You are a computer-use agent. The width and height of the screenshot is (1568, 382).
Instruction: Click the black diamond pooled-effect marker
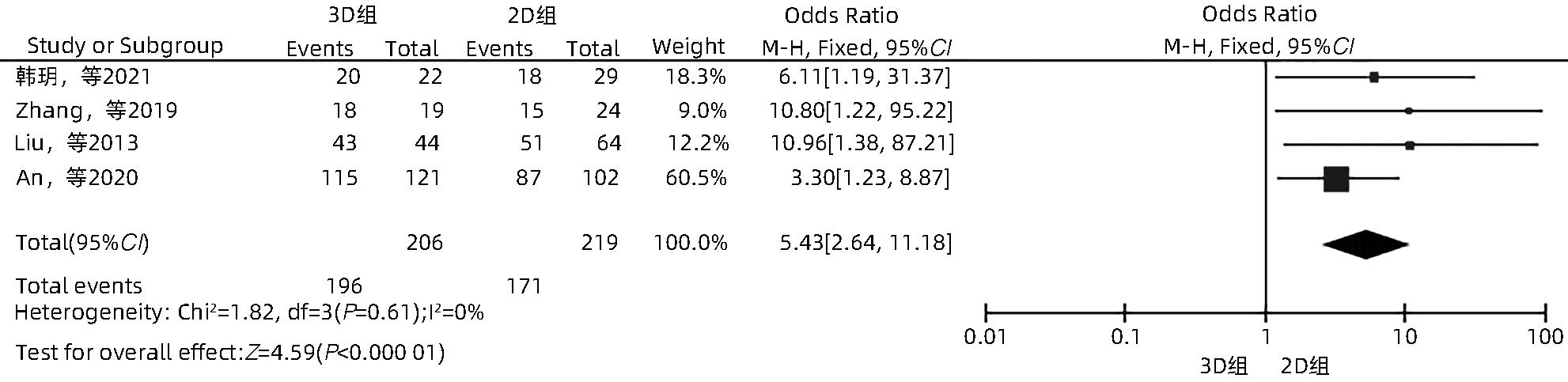point(1365,244)
